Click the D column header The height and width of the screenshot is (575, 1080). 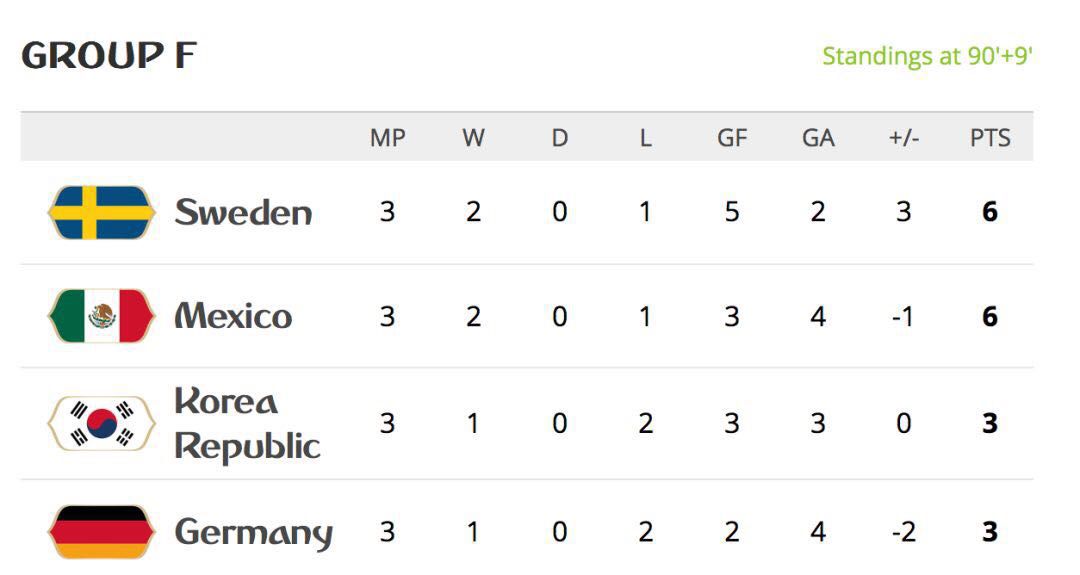559,138
